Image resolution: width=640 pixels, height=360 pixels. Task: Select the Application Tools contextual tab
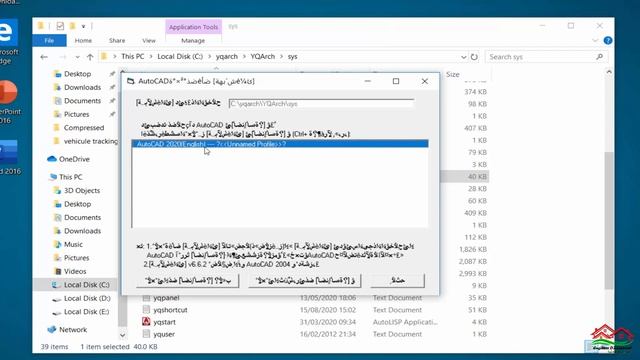(193, 27)
